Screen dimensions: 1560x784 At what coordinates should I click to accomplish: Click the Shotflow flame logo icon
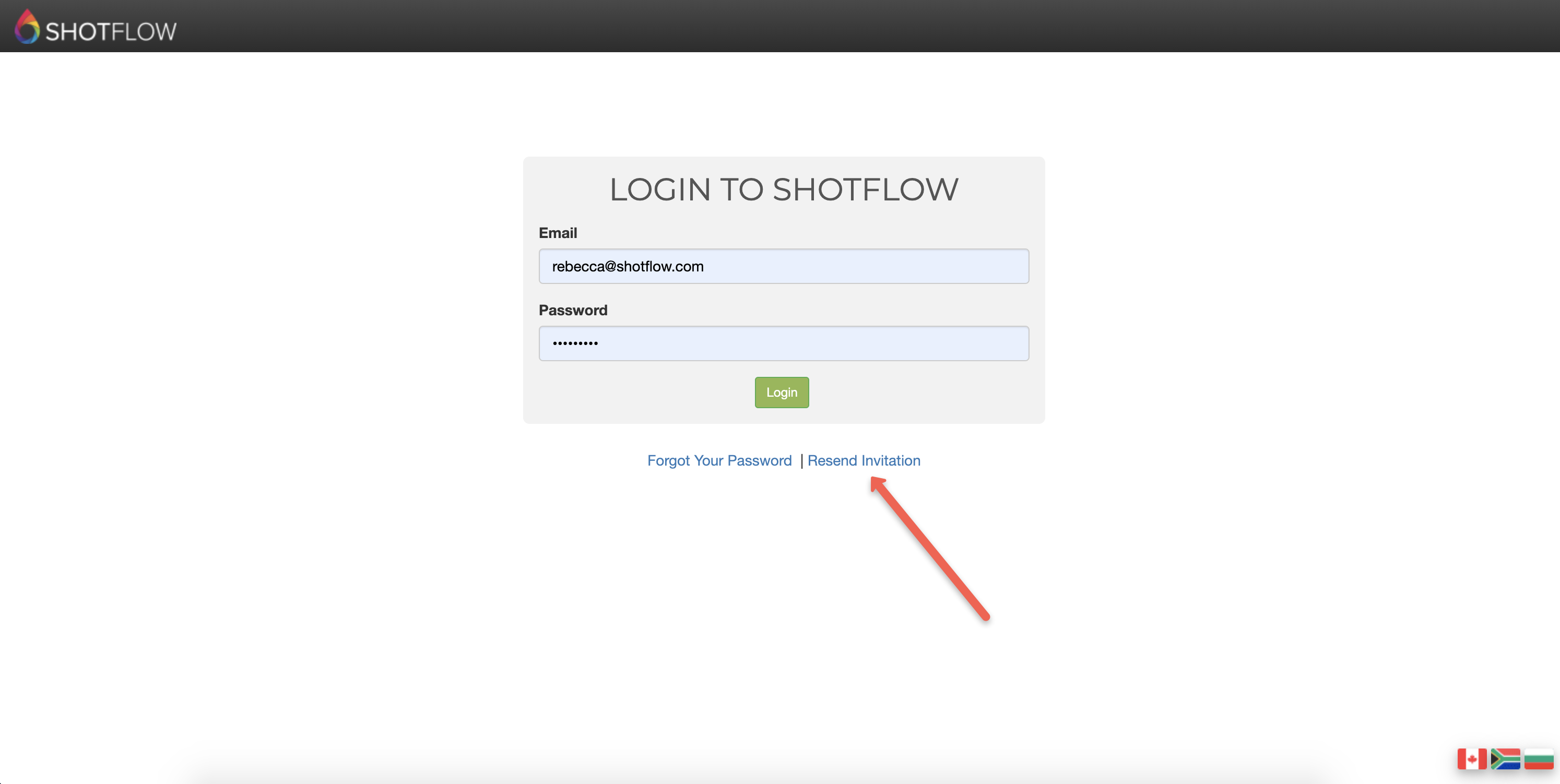point(27,27)
